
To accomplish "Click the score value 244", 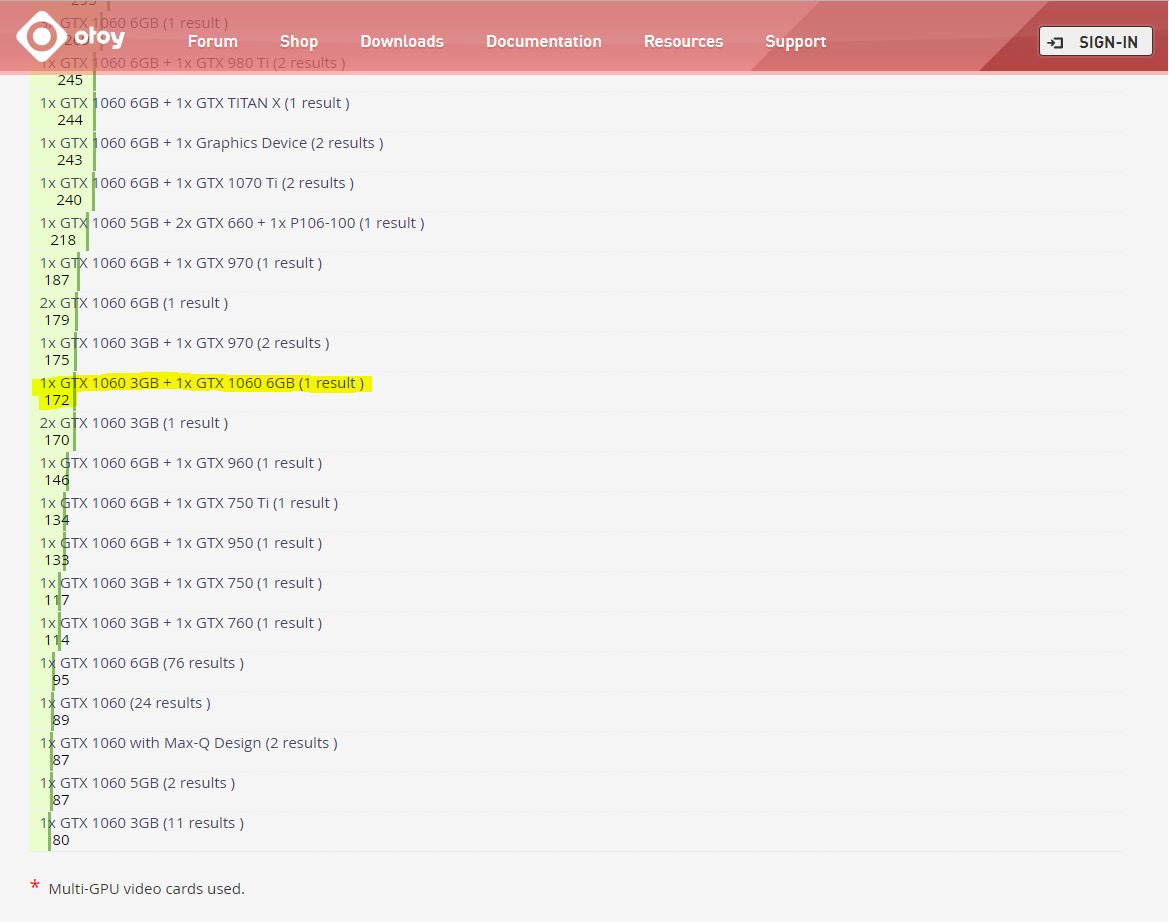I will coord(70,120).
